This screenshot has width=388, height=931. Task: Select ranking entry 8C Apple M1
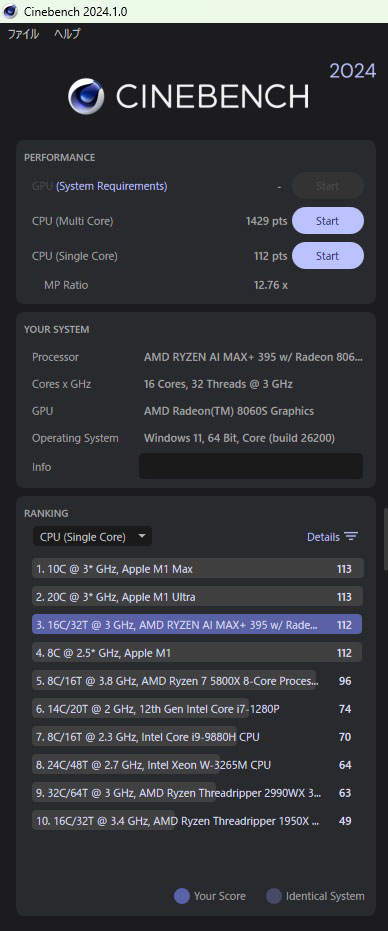click(x=197, y=653)
